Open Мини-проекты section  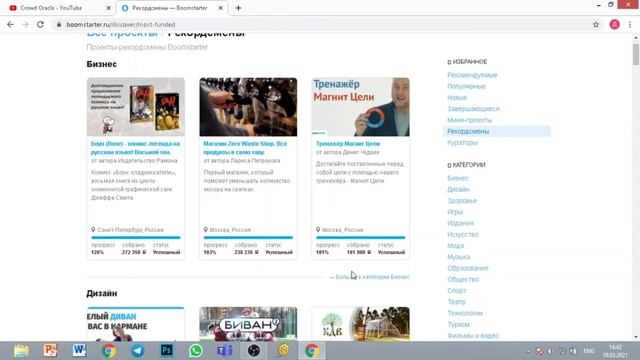pos(469,120)
